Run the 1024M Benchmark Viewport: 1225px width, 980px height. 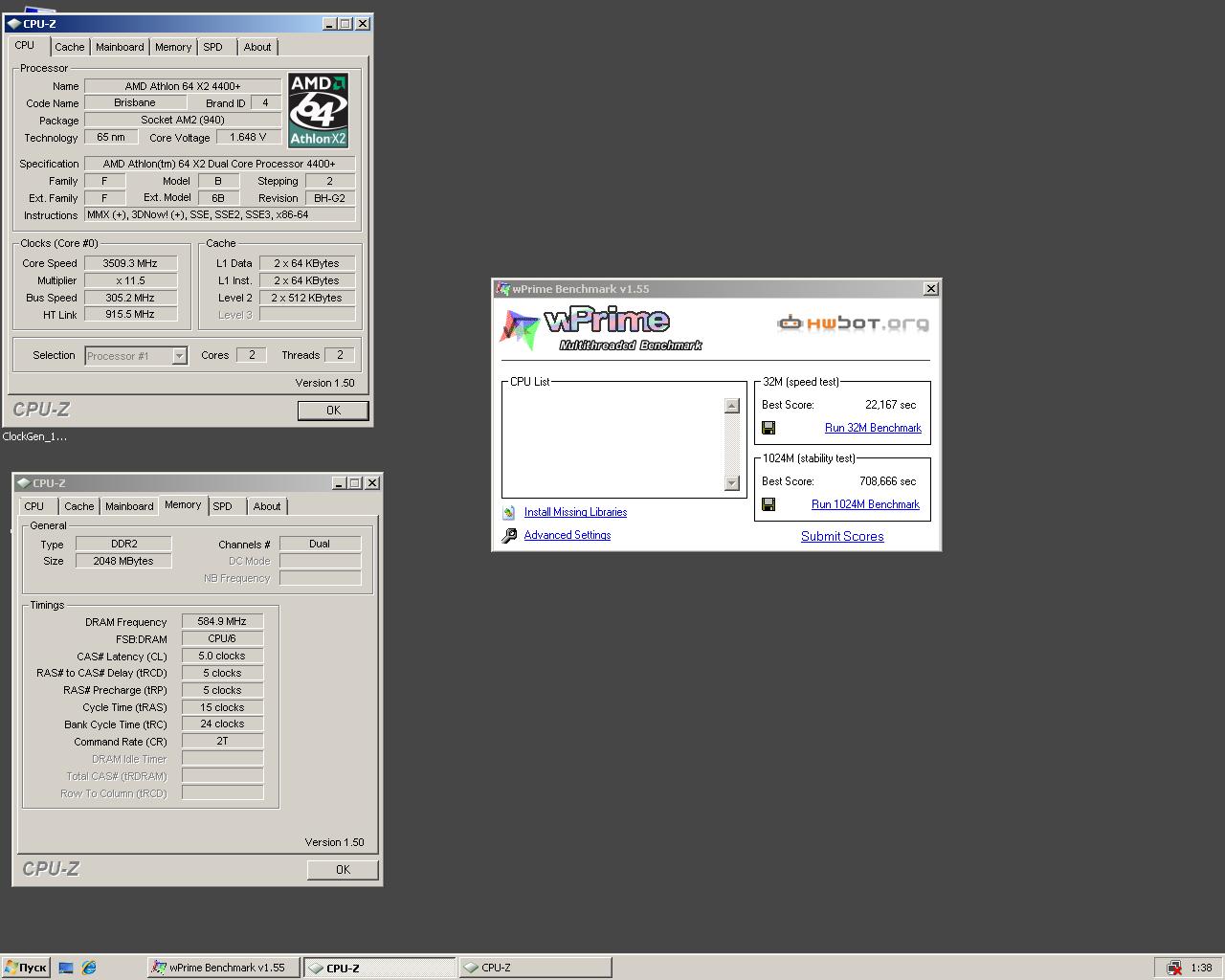(x=865, y=504)
